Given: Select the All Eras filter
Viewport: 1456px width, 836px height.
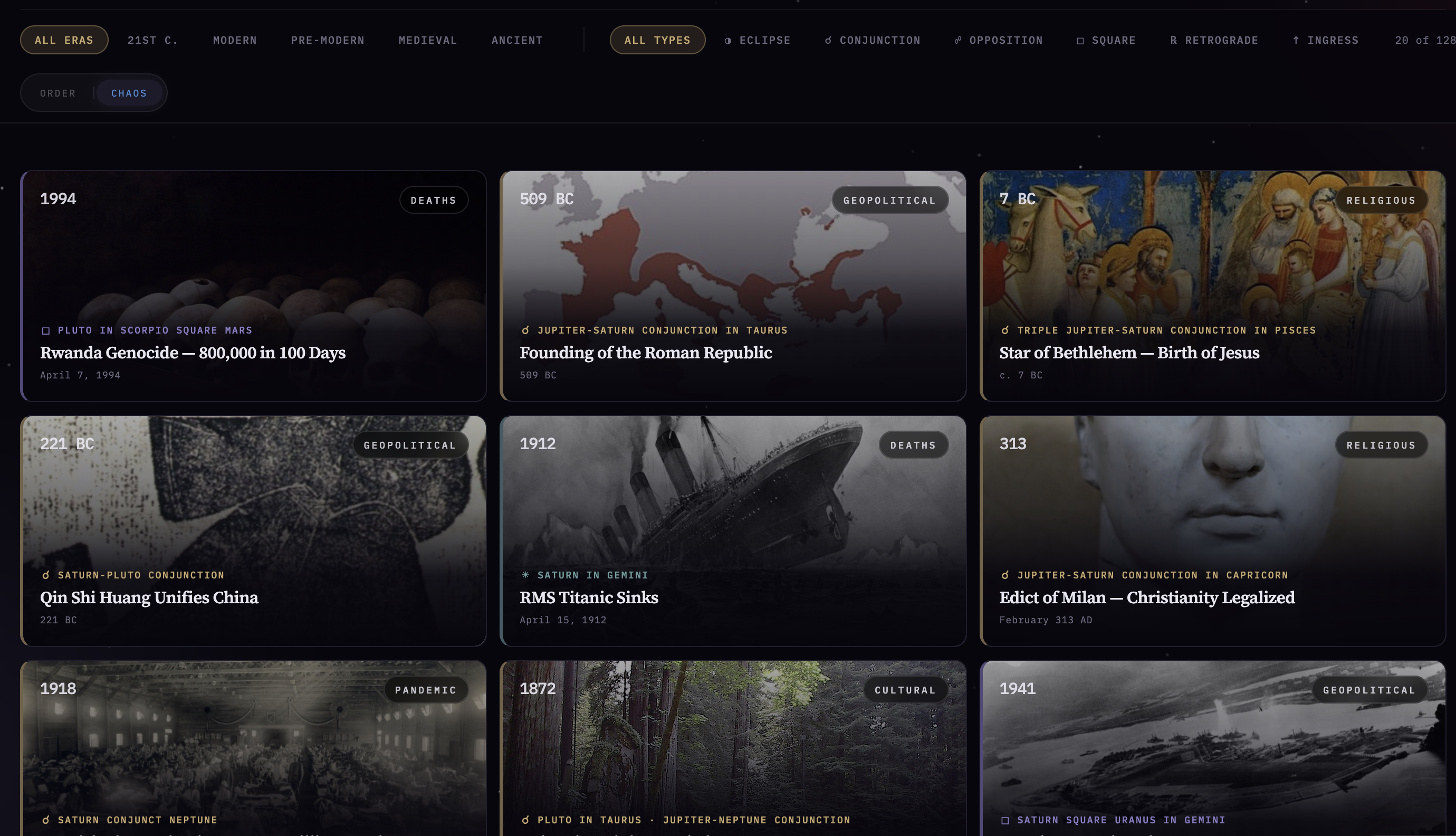Looking at the screenshot, I should (x=64, y=40).
